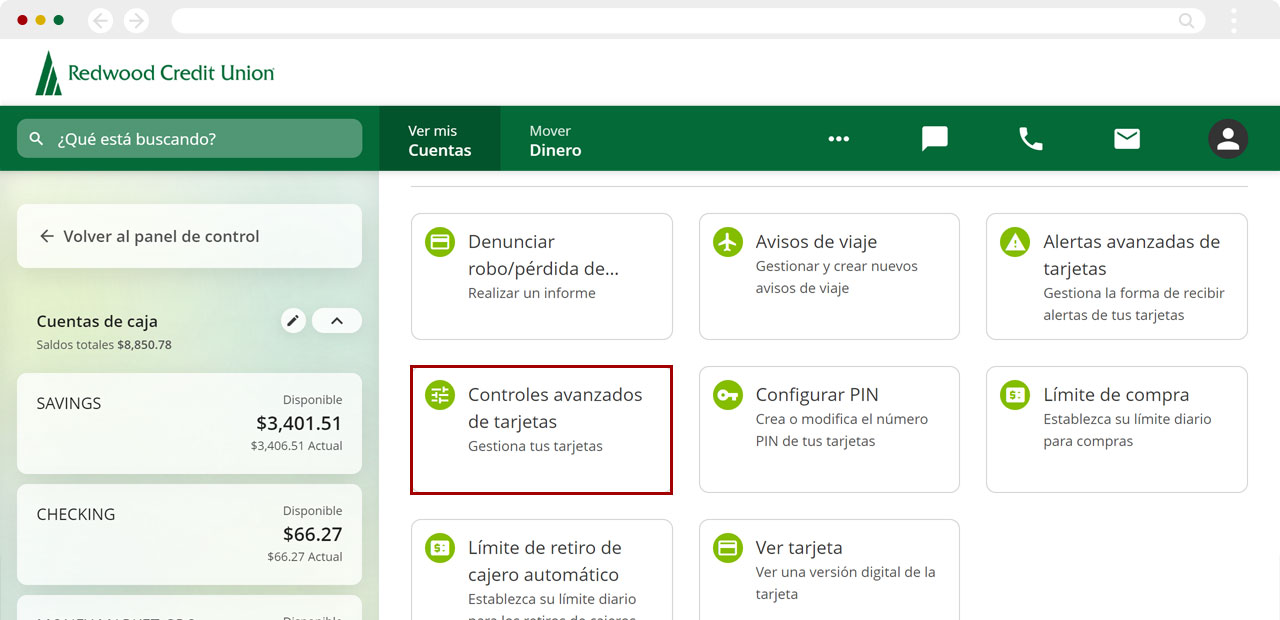Open the browser three-dot menu
The image size is (1280, 620).
1234,20
